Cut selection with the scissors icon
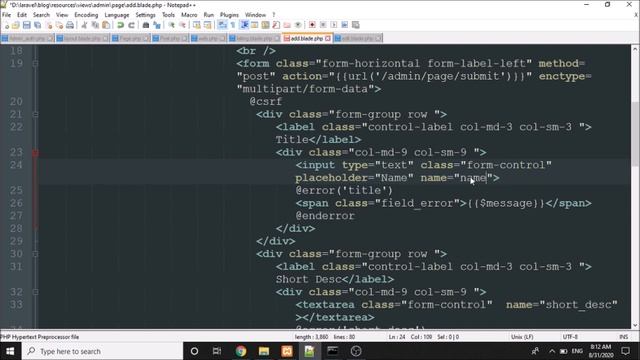640x360 pixels. (x=84, y=25)
